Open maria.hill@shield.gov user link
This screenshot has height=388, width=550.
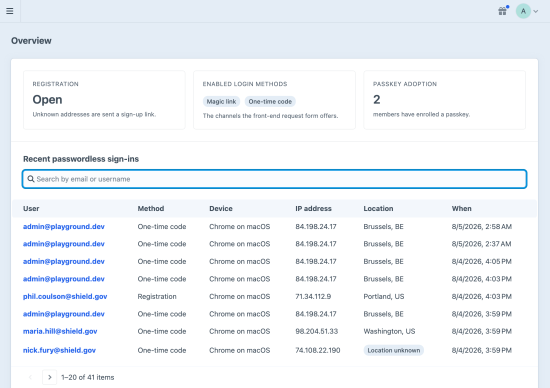click(60, 331)
